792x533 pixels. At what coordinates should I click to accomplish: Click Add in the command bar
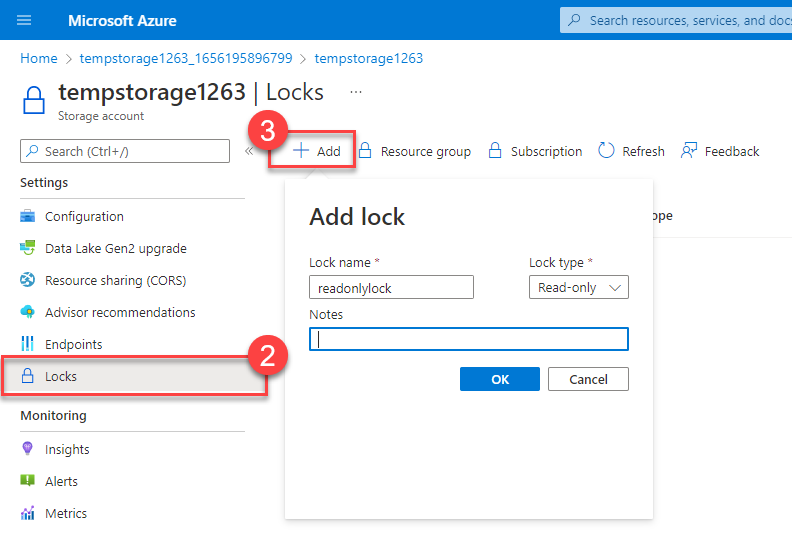click(x=317, y=152)
